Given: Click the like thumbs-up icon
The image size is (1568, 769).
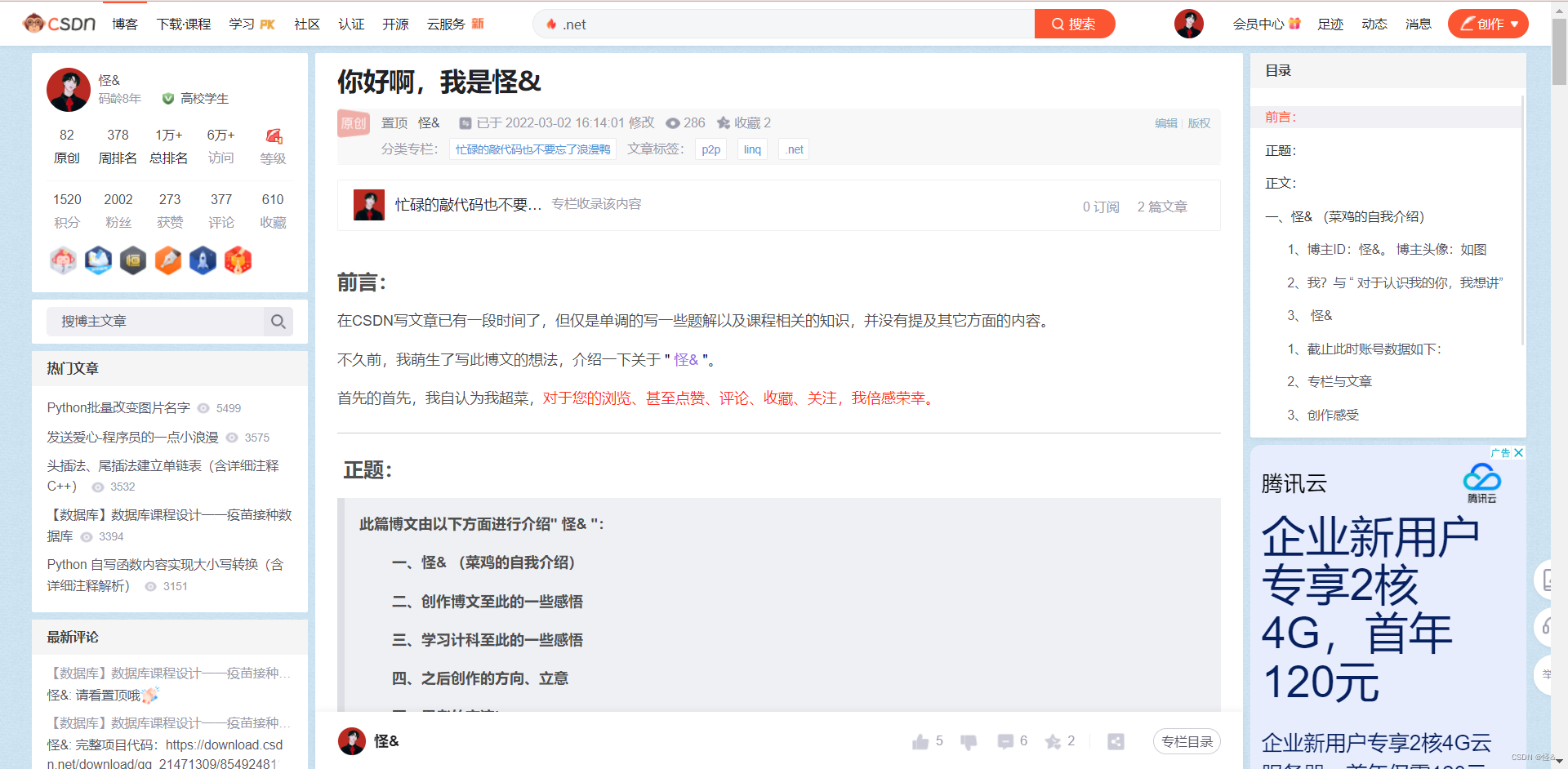Looking at the screenshot, I should (x=921, y=741).
